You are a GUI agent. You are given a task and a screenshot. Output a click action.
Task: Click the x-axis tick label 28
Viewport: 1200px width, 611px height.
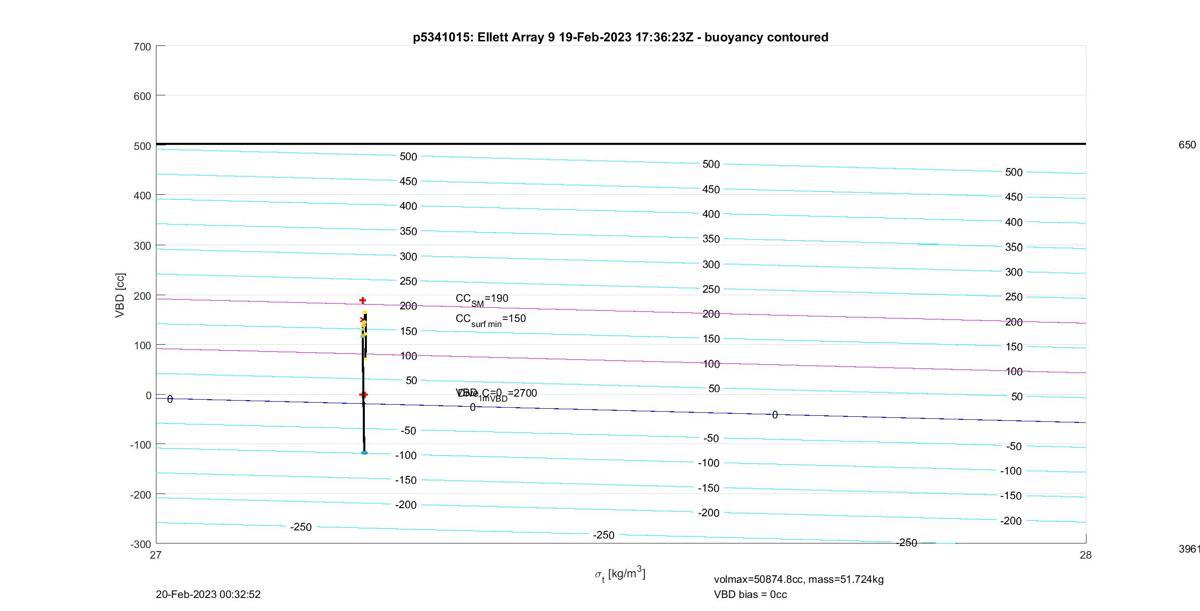point(1085,555)
